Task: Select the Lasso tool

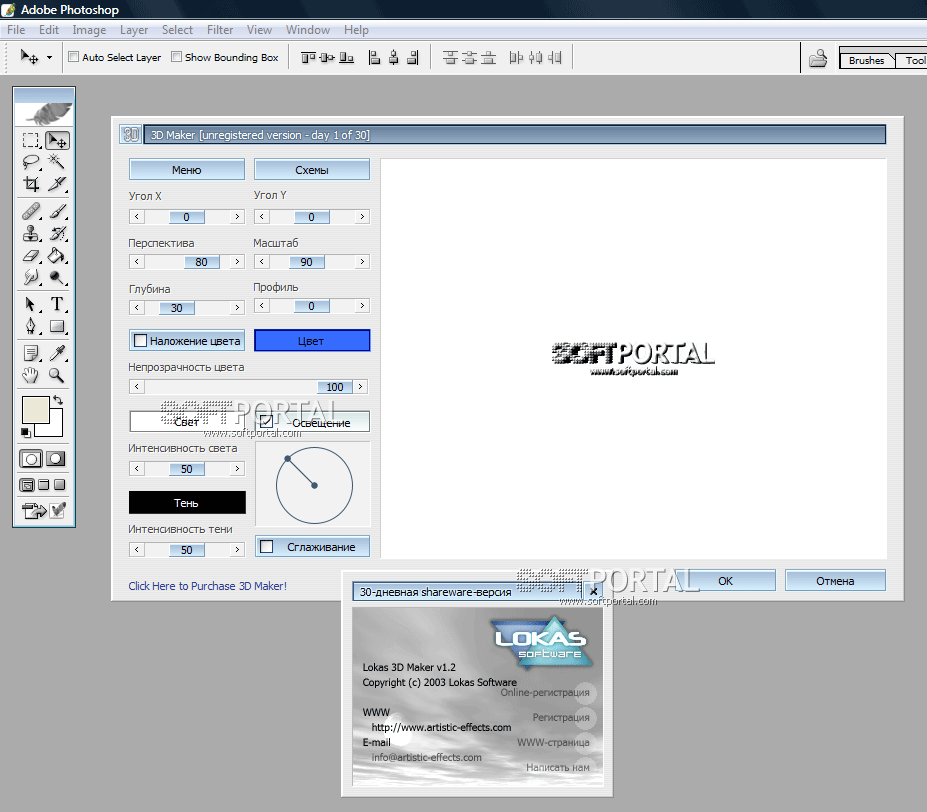Action: click(31, 162)
